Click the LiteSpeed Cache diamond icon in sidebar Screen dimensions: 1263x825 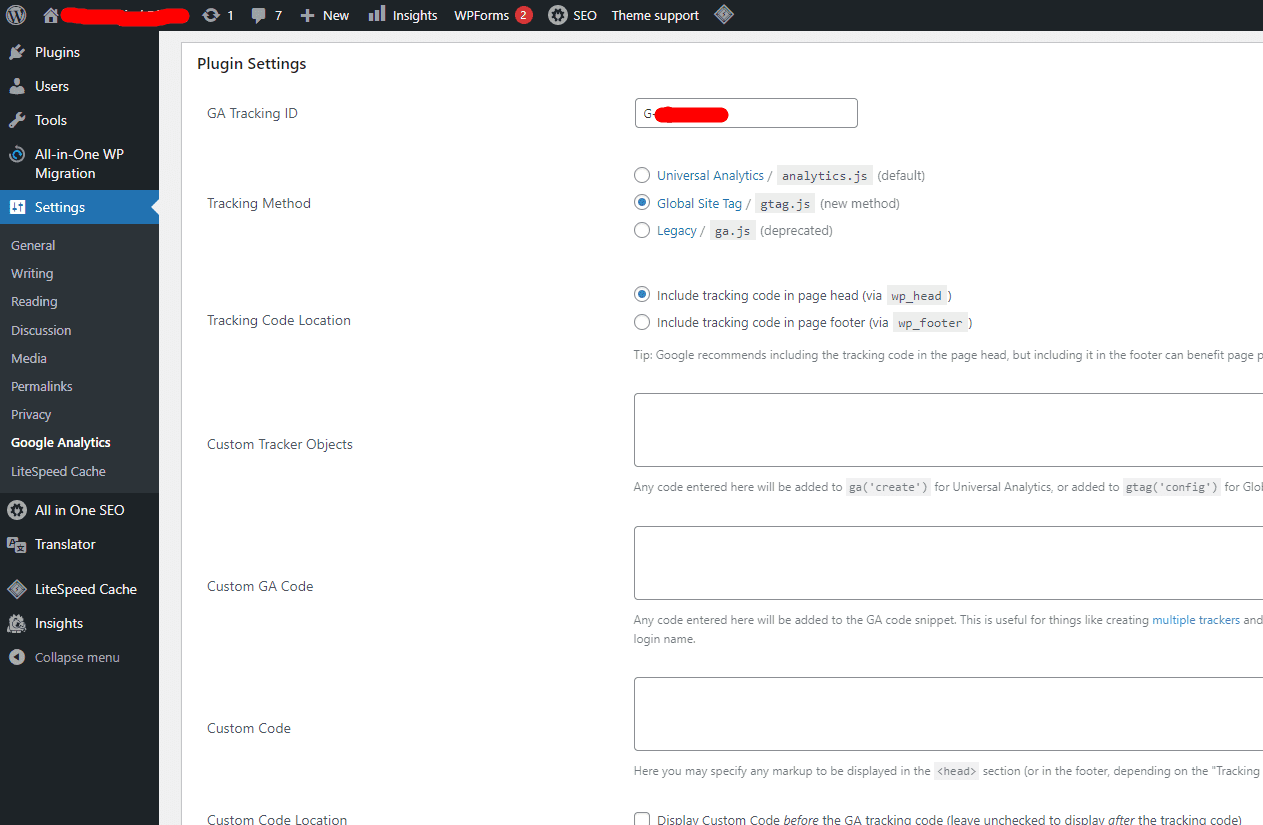[17, 589]
